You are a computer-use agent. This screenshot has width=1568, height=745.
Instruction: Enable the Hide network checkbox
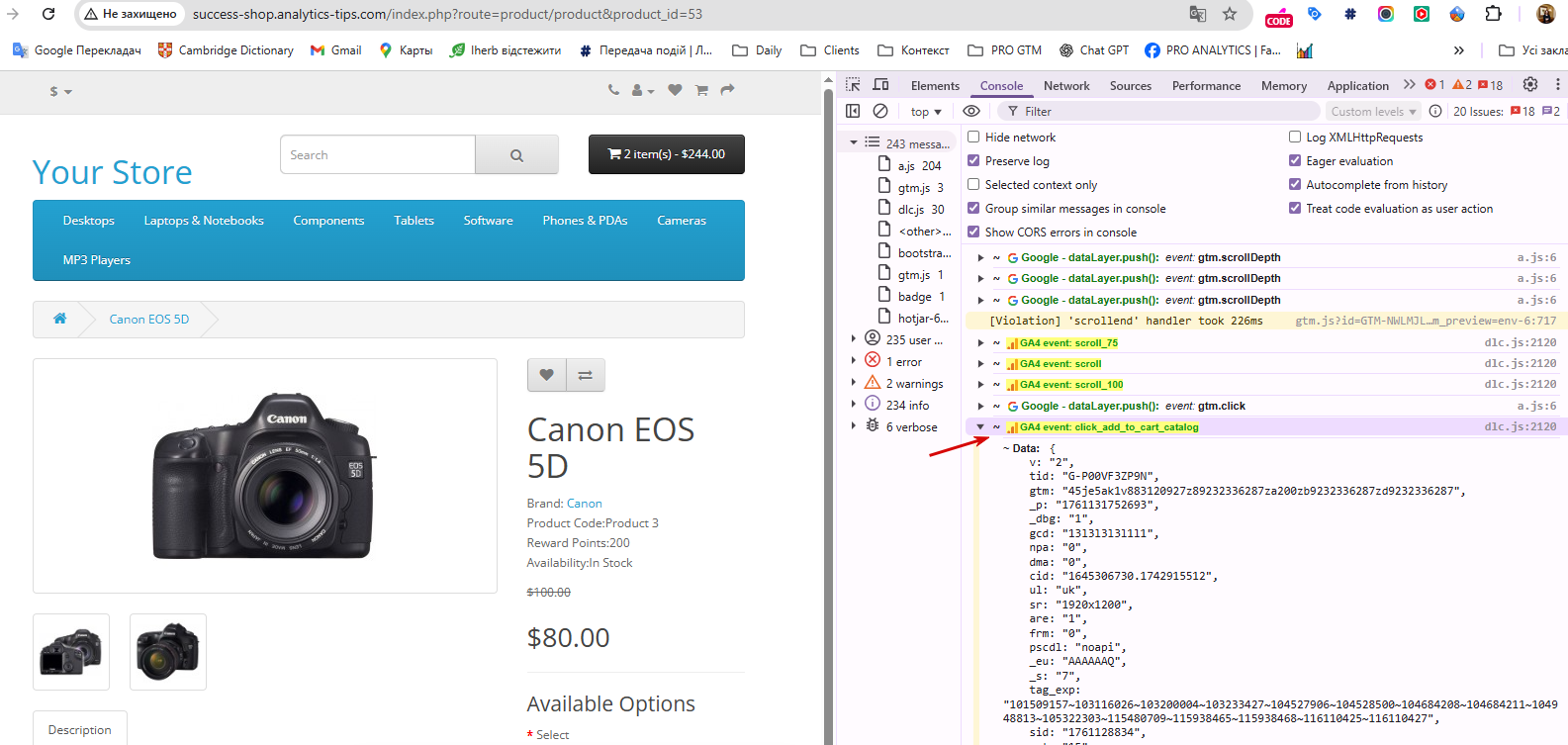tap(973, 137)
